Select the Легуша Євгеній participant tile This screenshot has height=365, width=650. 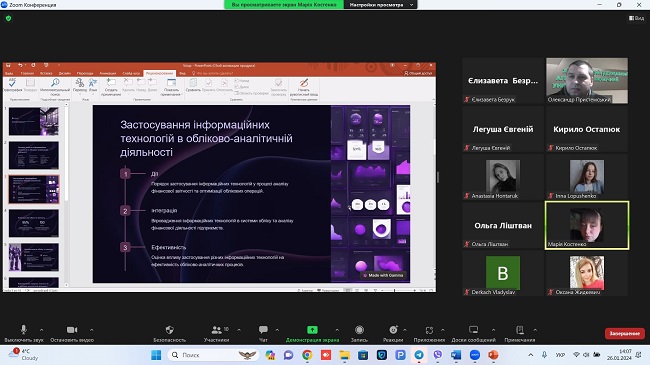[x=503, y=129]
